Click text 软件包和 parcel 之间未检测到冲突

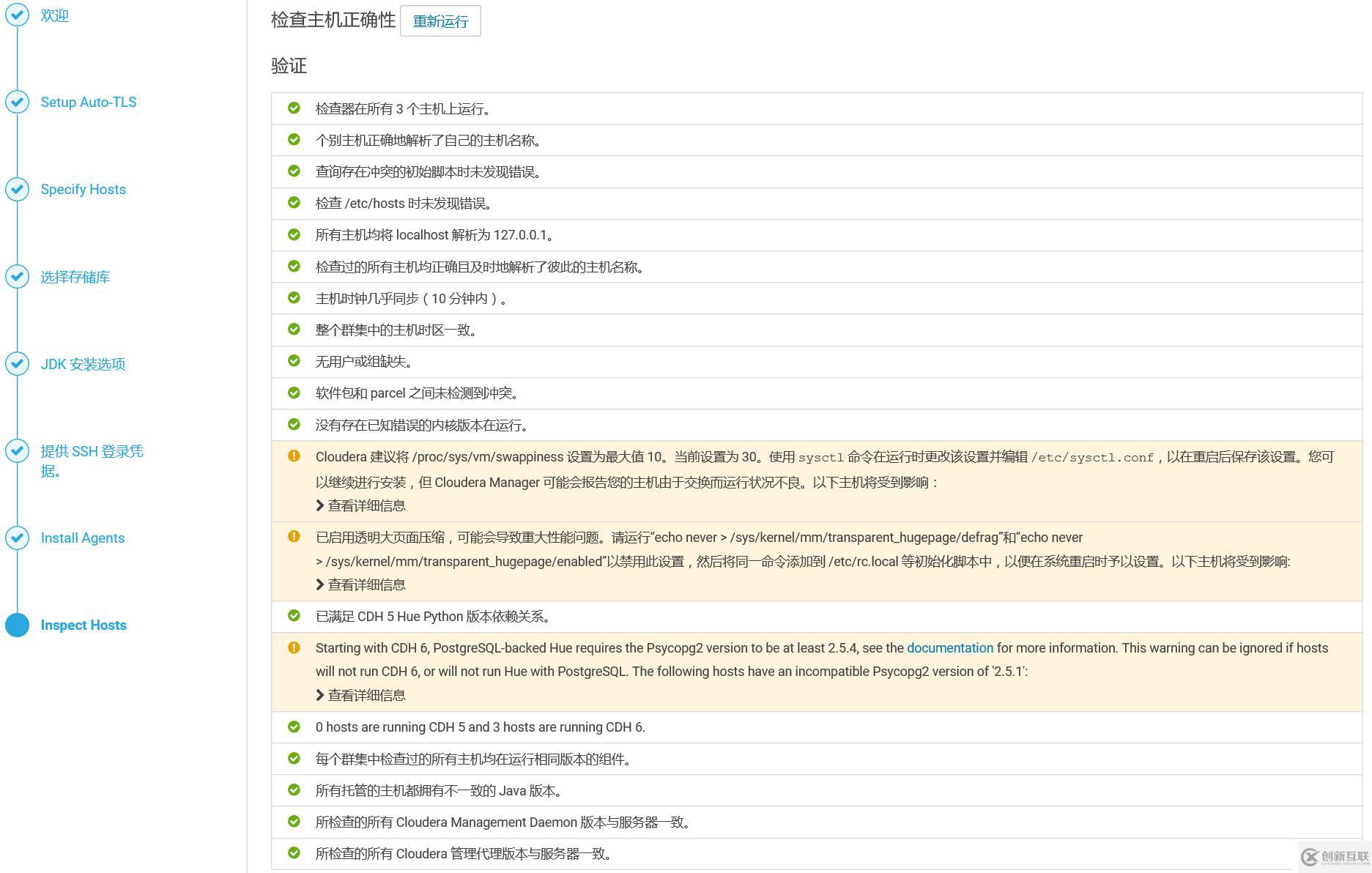(419, 393)
